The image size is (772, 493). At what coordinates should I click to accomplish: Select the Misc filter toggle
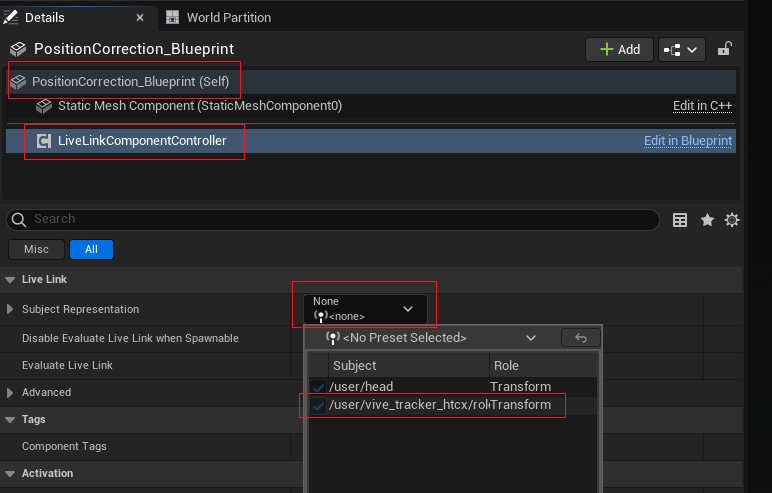coord(36,250)
